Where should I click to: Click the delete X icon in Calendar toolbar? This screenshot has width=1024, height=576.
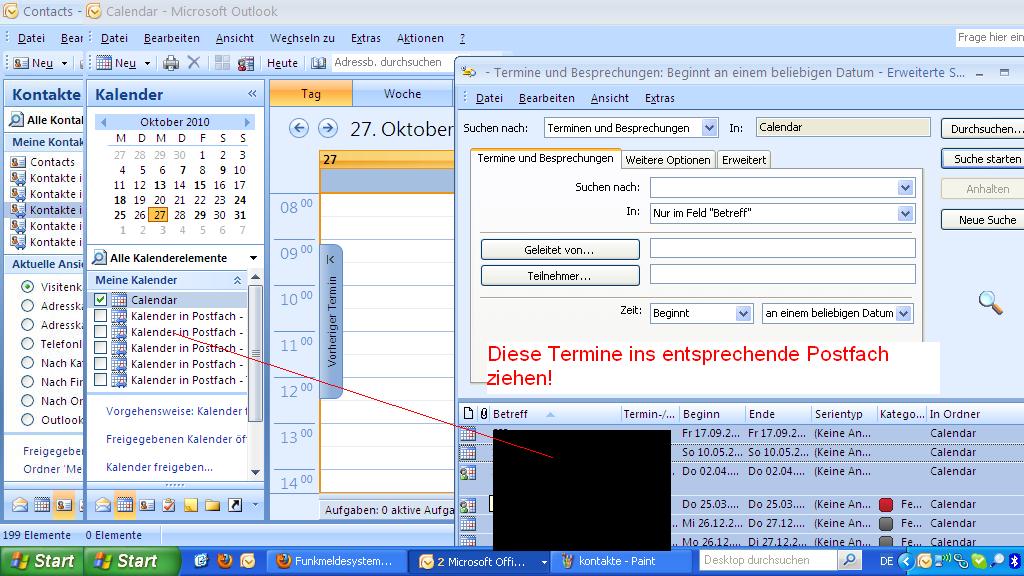(194, 63)
